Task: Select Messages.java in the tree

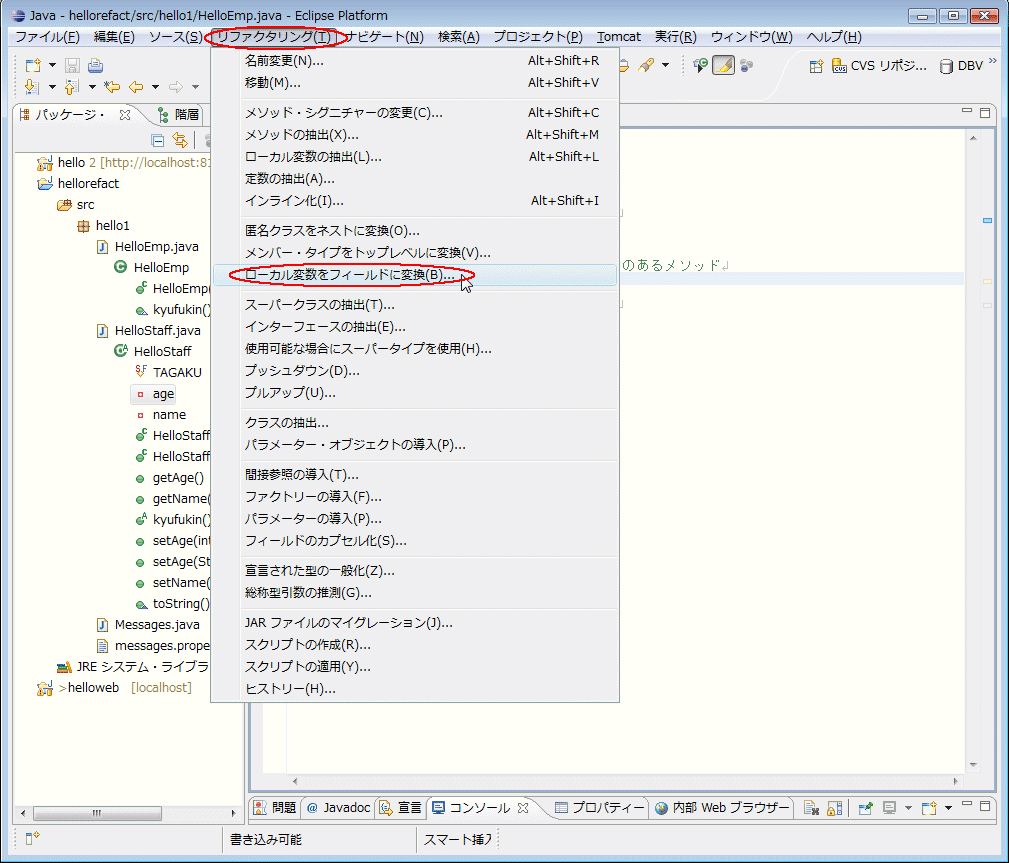Action: [x=147, y=624]
